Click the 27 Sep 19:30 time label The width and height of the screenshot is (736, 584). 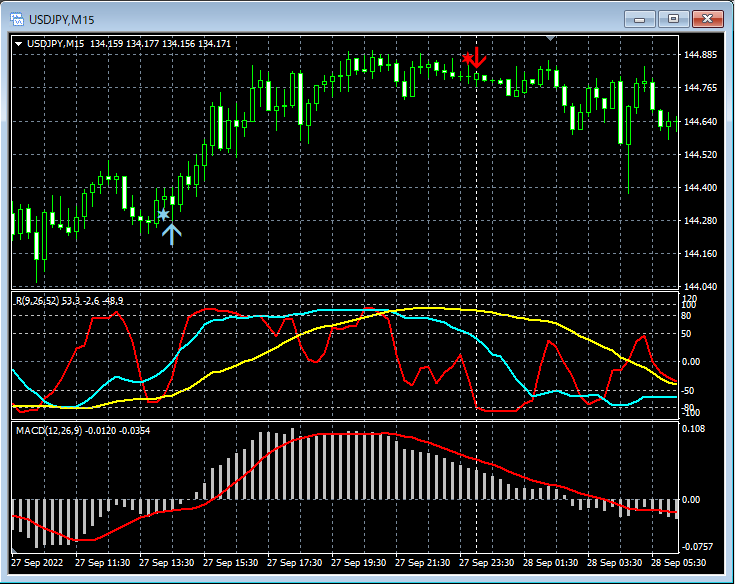tap(361, 563)
